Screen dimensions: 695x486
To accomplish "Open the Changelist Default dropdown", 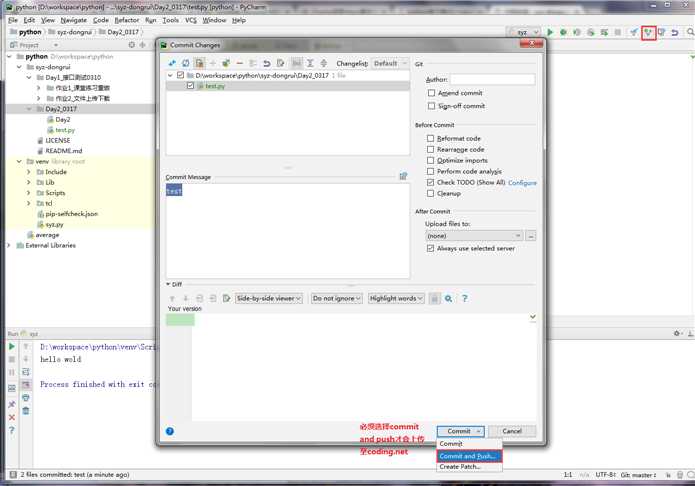I will [390, 63].
